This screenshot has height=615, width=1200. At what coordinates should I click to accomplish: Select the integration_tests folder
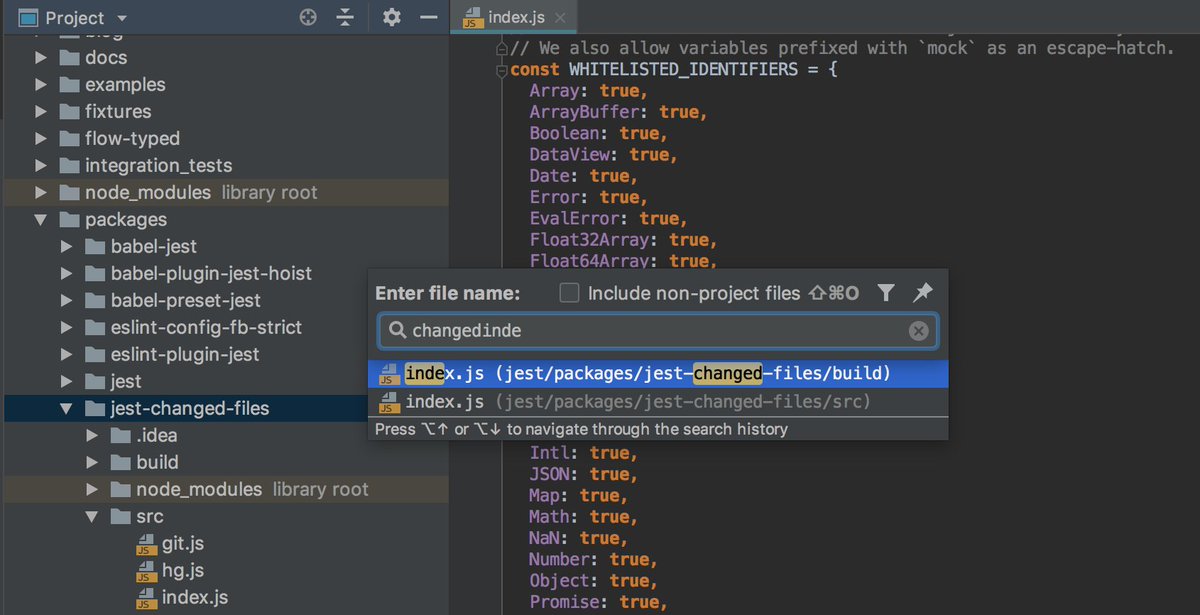coord(158,166)
